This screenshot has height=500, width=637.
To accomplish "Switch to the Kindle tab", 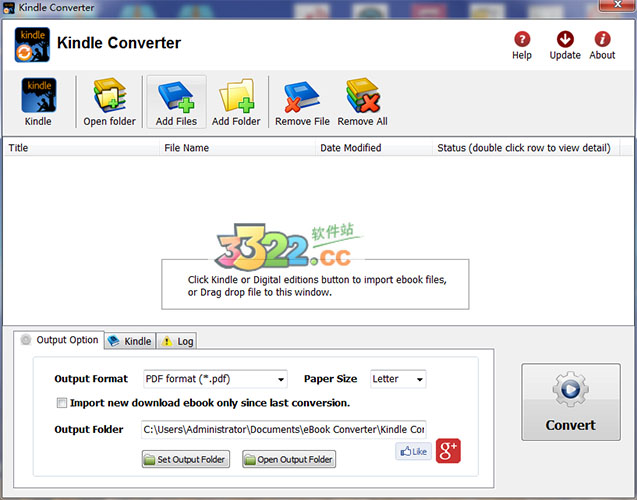I will 130,341.
